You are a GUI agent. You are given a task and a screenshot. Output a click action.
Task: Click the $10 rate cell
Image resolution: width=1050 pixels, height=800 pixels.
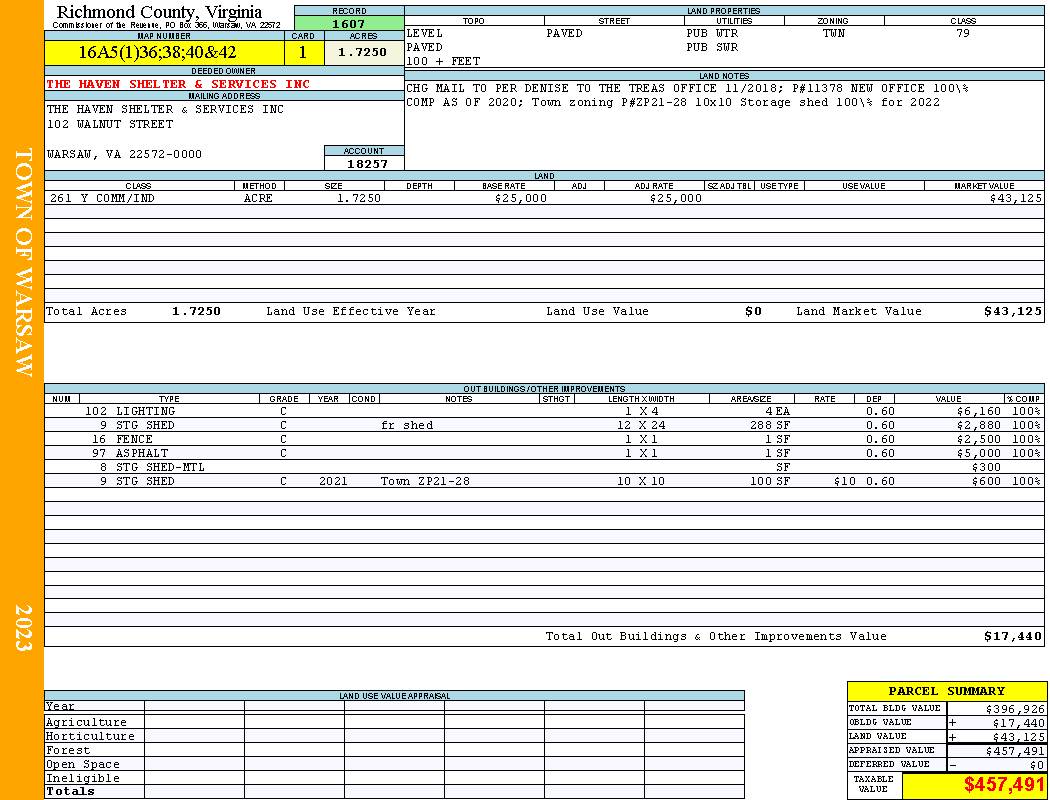pyautogui.click(x=844, y=481)
